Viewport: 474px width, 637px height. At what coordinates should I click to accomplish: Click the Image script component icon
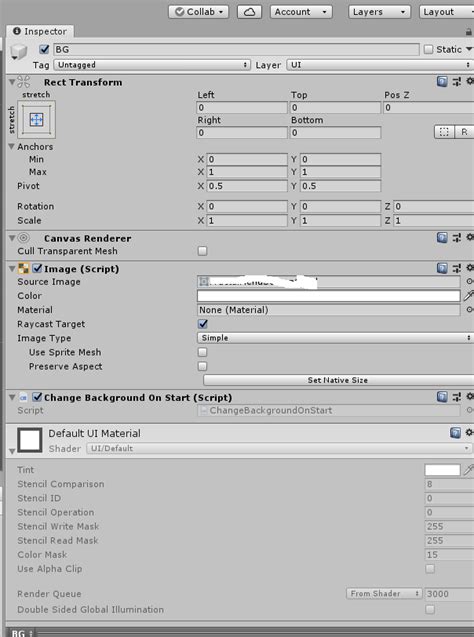coord(24,269)
